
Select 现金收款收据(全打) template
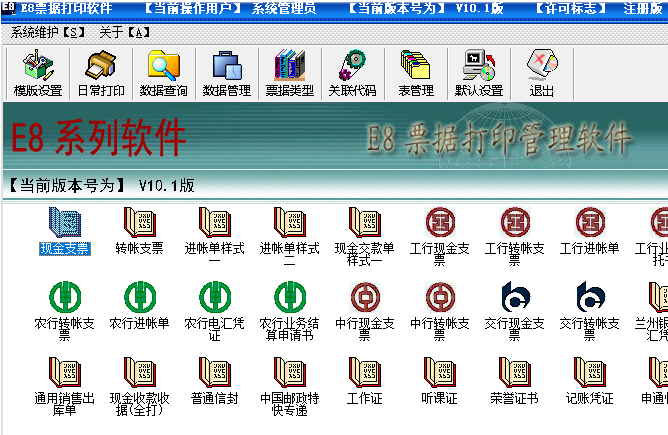(x=139, y=386)
